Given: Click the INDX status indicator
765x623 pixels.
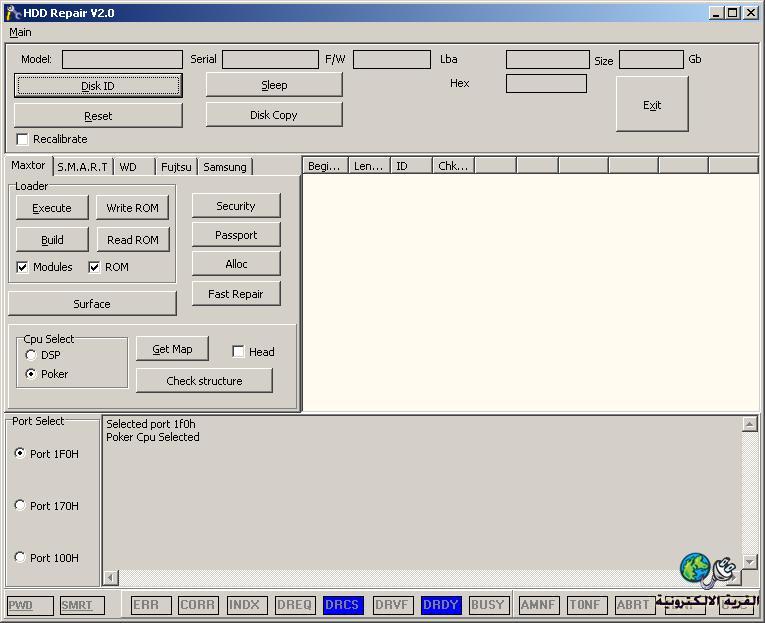Looking at the screenshot, I should click(247, 605).
